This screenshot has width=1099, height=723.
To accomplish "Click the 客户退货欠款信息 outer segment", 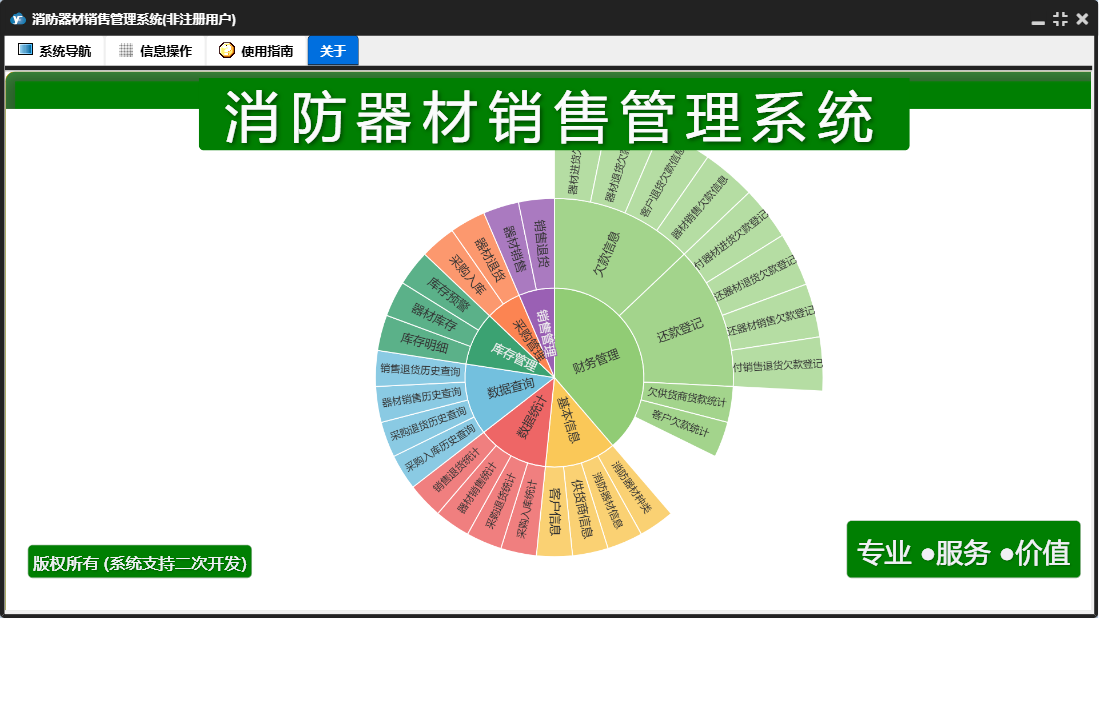I will [662, 184].
